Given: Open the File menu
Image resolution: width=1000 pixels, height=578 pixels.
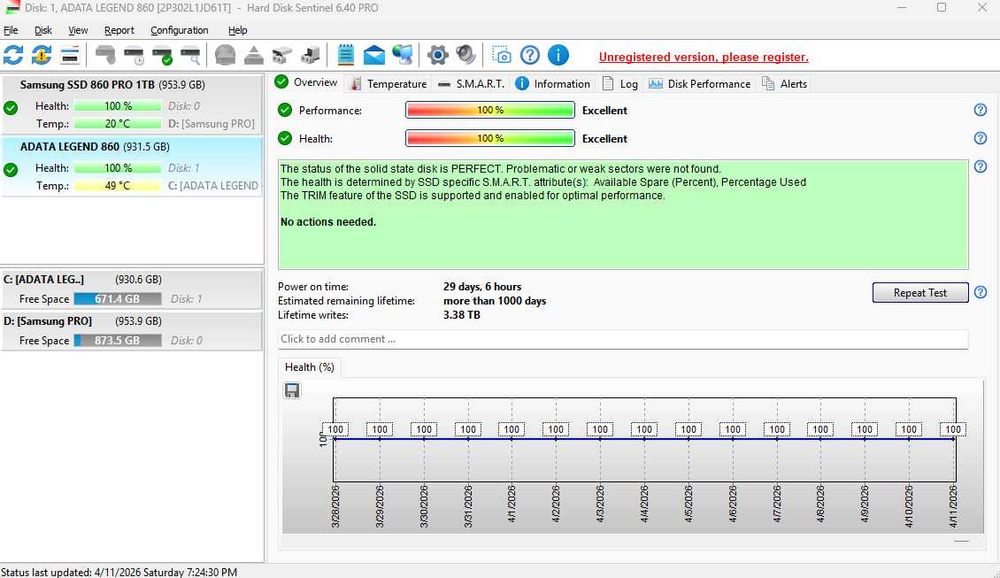Looking at the screenshot, I should (11, 30).
